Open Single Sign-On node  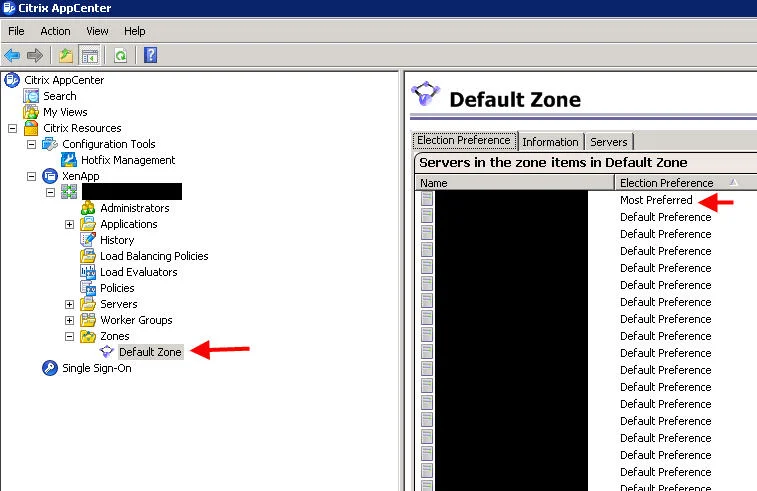pyautogui.click(x=97, y=368)
